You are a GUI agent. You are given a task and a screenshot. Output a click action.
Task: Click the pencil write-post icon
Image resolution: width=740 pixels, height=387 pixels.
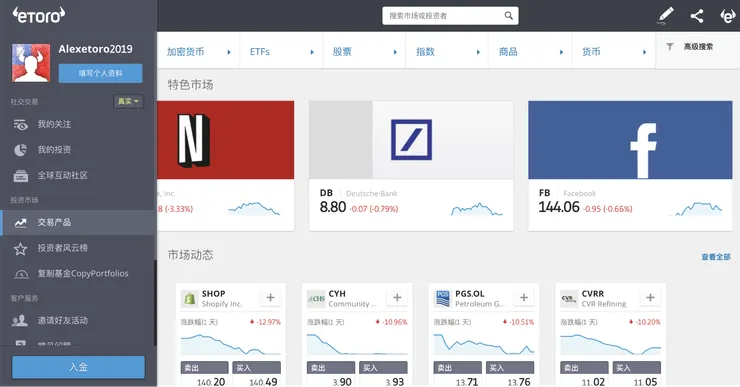(665, 16)
